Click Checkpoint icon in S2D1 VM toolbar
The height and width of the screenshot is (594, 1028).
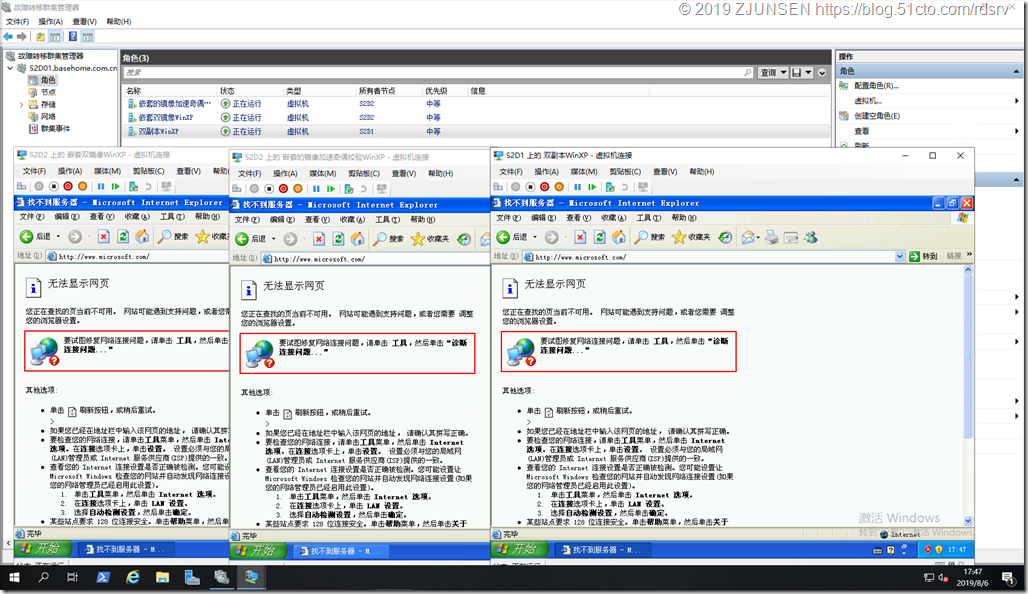[x=610, y=187]
